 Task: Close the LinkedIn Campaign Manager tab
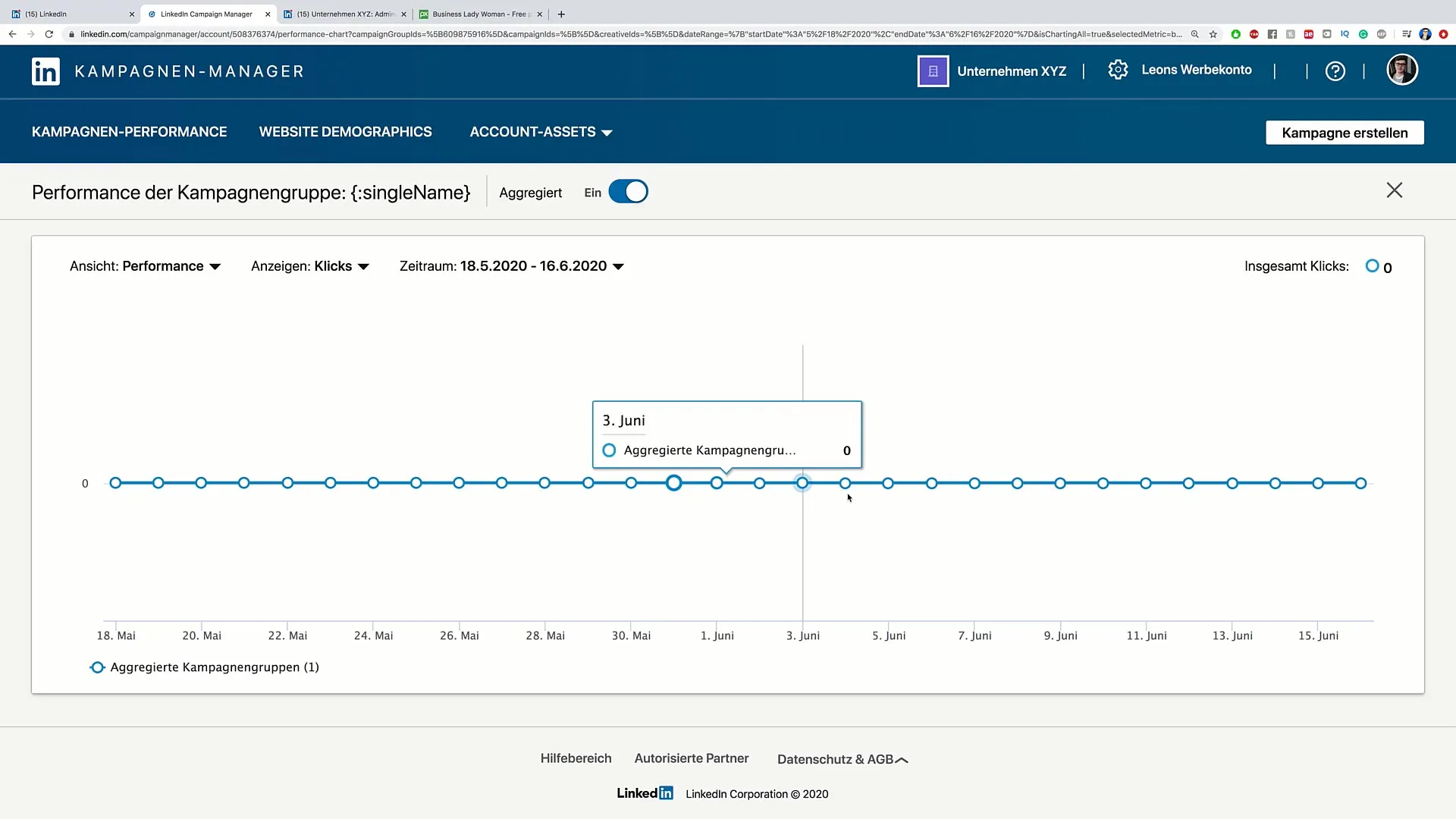[x=268, y=14]
